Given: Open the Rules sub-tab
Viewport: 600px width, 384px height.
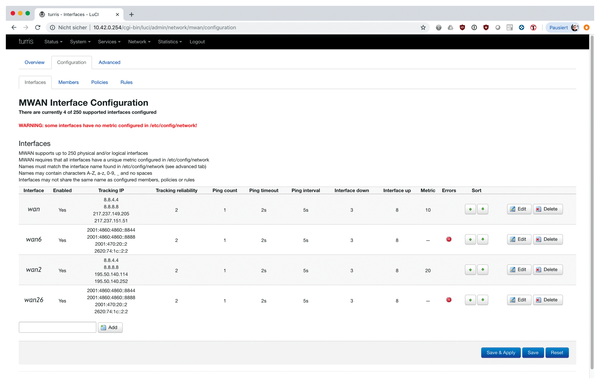Looking at the screenshot, I should (x=126, y=82).
